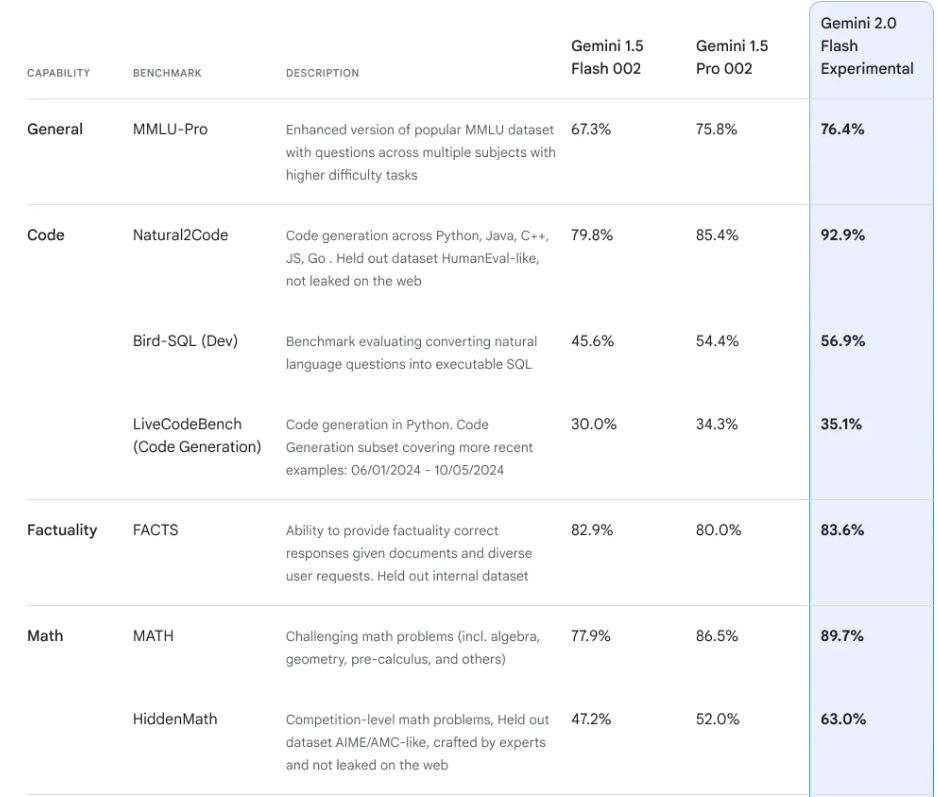Select the FACTS benchmark name
This screenshot has height=797, width=938.
pos(156,530)
